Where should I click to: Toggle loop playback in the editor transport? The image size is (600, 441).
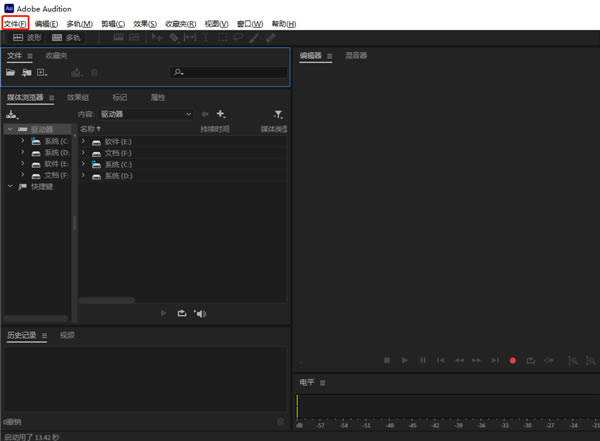pos(531,360)
